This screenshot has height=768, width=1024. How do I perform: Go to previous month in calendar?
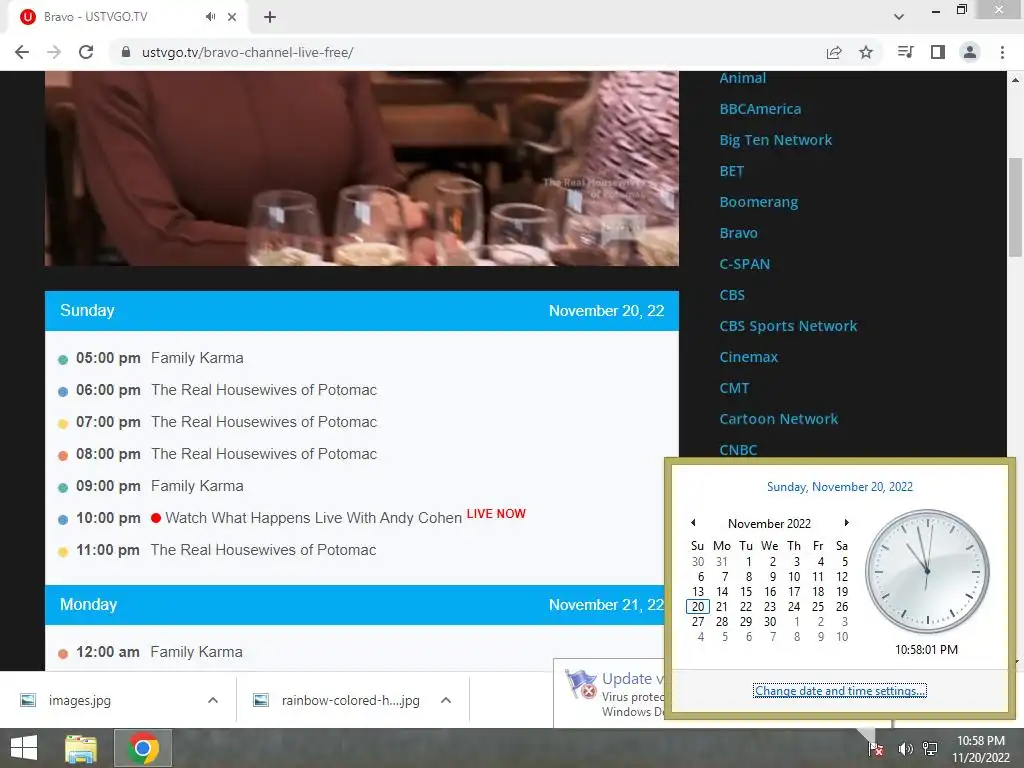693,522
